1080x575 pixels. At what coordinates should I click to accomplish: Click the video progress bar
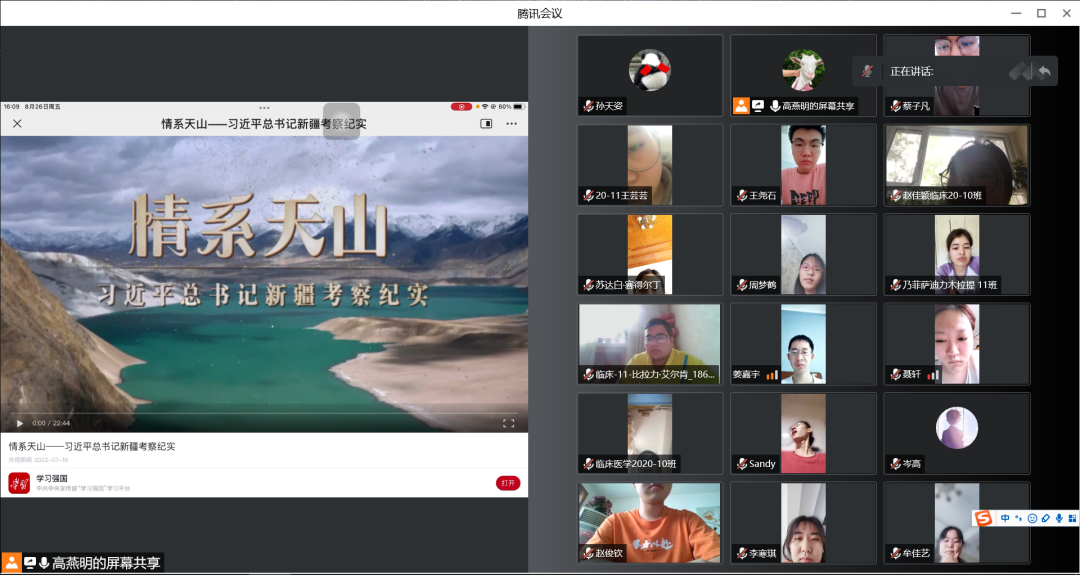[x=265, y=414]
